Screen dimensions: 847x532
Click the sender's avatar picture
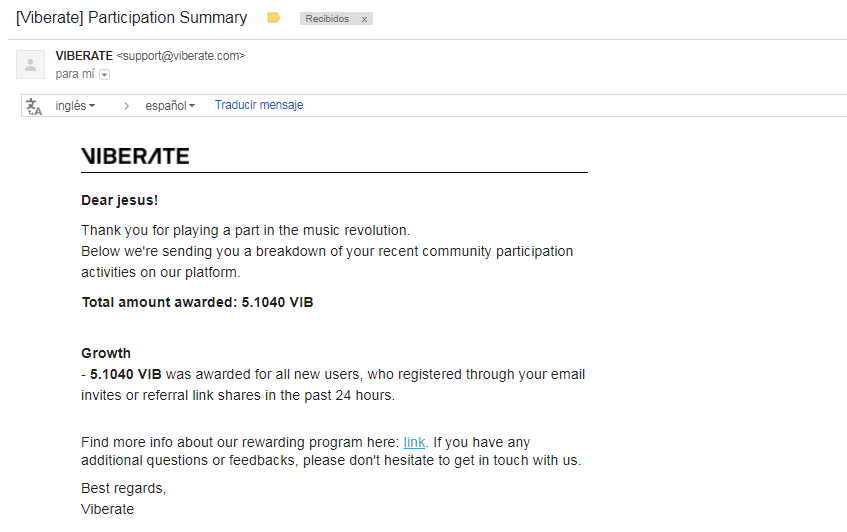pyautogui.click(x=30, y=65)
